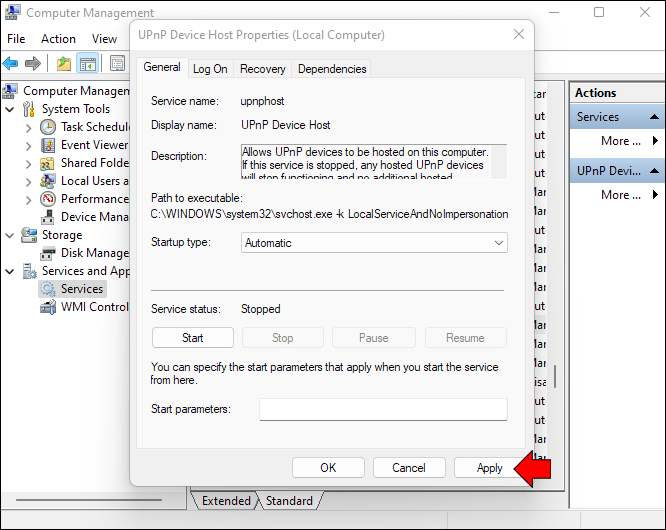Viewport: 666px width, 530px height.
Task: Toggle the Show/Hide Console Tree icon
Action: click(87, 64)
